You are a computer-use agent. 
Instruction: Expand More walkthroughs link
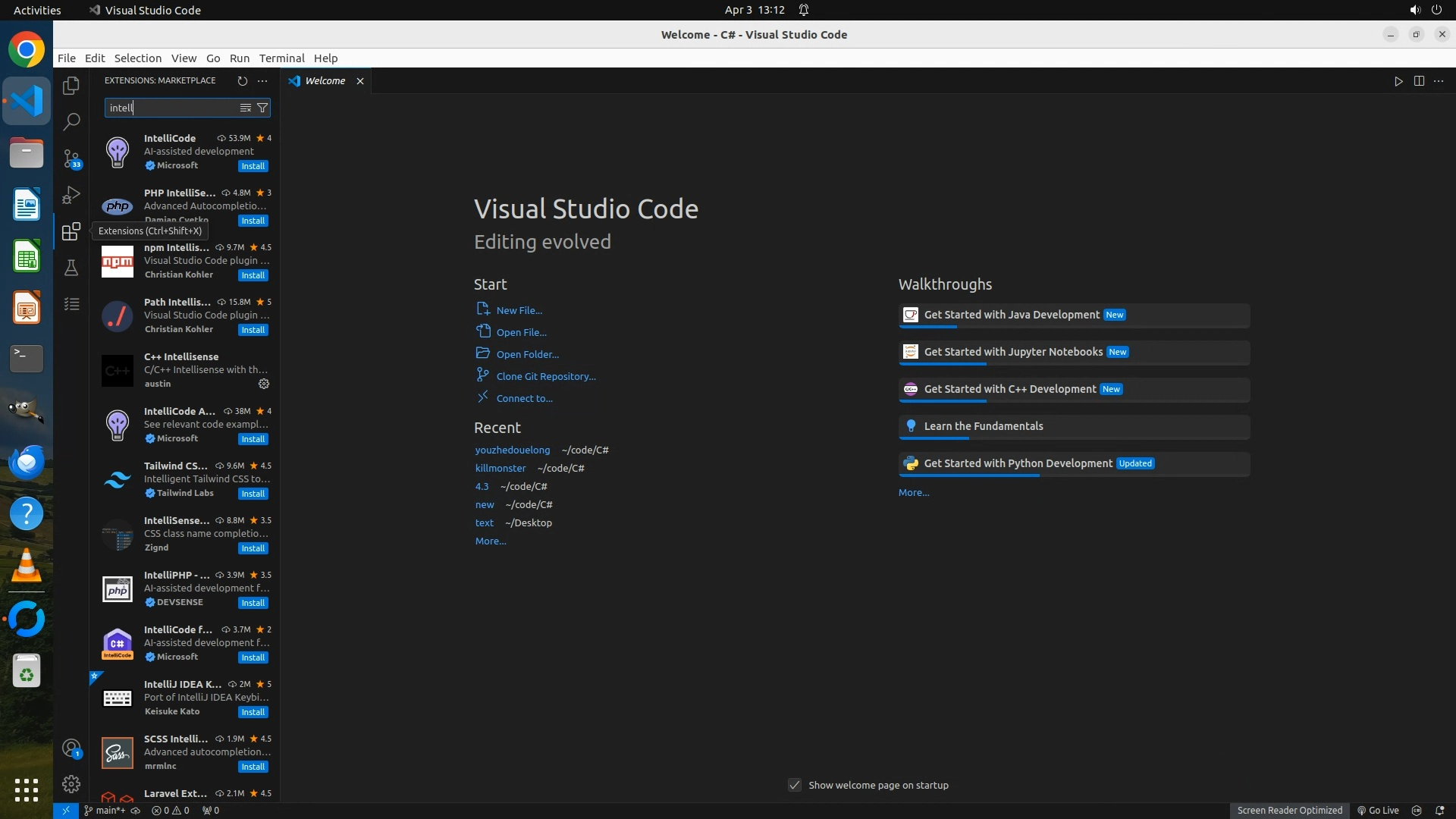tap(914, 492)
